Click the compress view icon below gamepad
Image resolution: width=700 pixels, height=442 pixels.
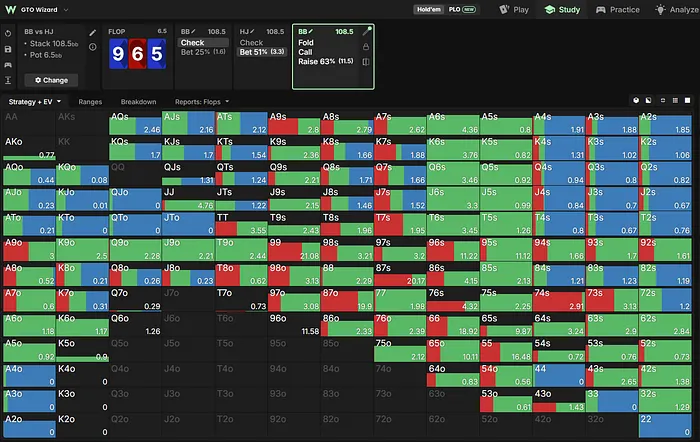tap(8, 80)
